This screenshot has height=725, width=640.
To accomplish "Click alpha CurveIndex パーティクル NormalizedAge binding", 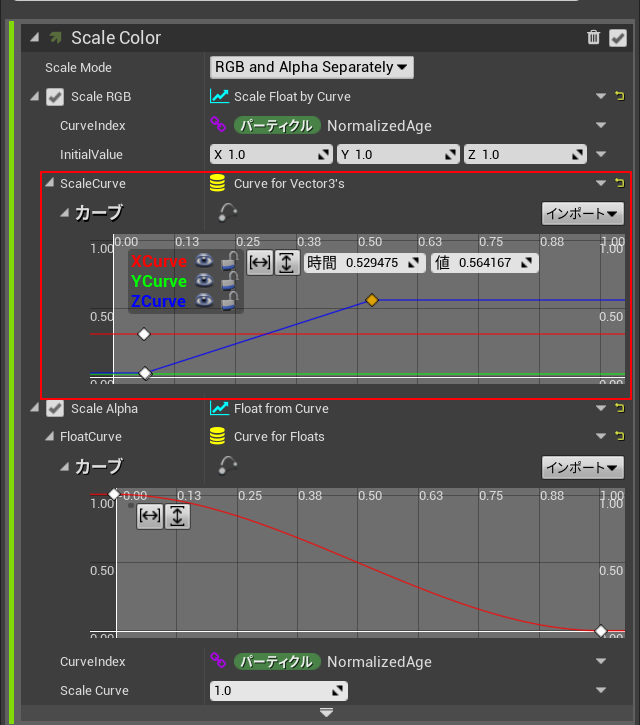I will [x=333, y=662].
